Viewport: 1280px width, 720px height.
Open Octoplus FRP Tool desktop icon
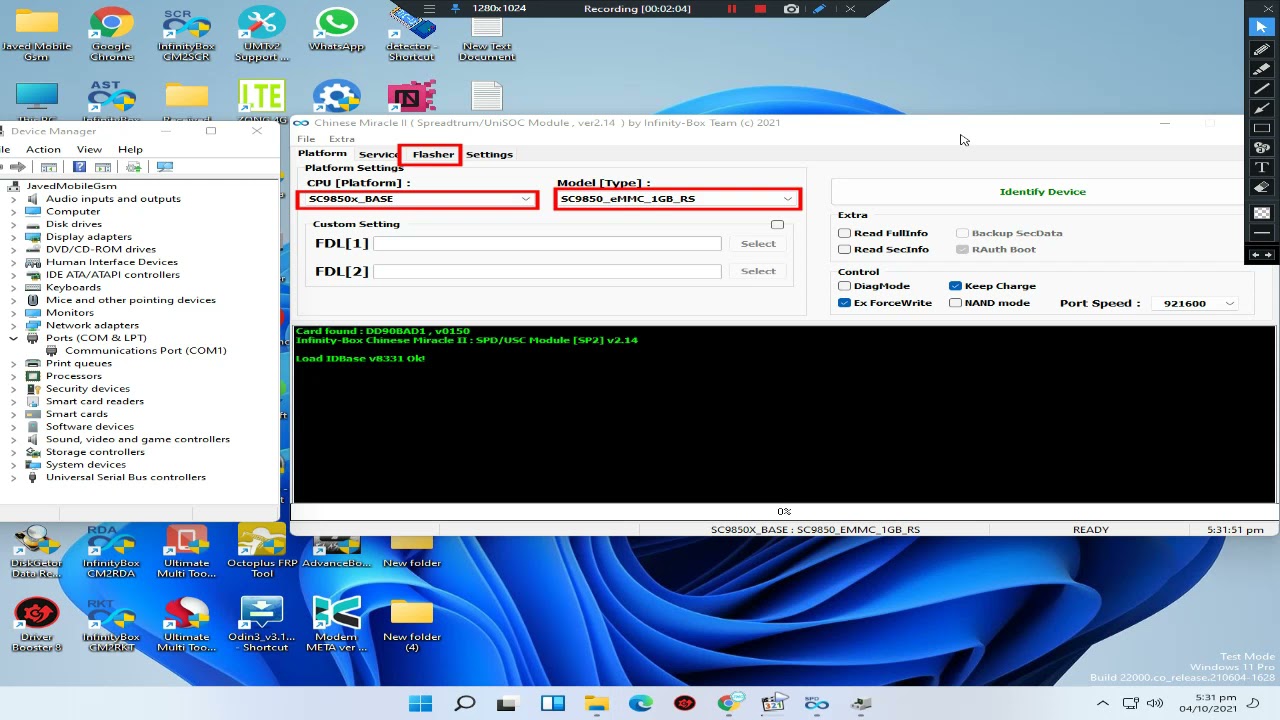coord(262,552)
